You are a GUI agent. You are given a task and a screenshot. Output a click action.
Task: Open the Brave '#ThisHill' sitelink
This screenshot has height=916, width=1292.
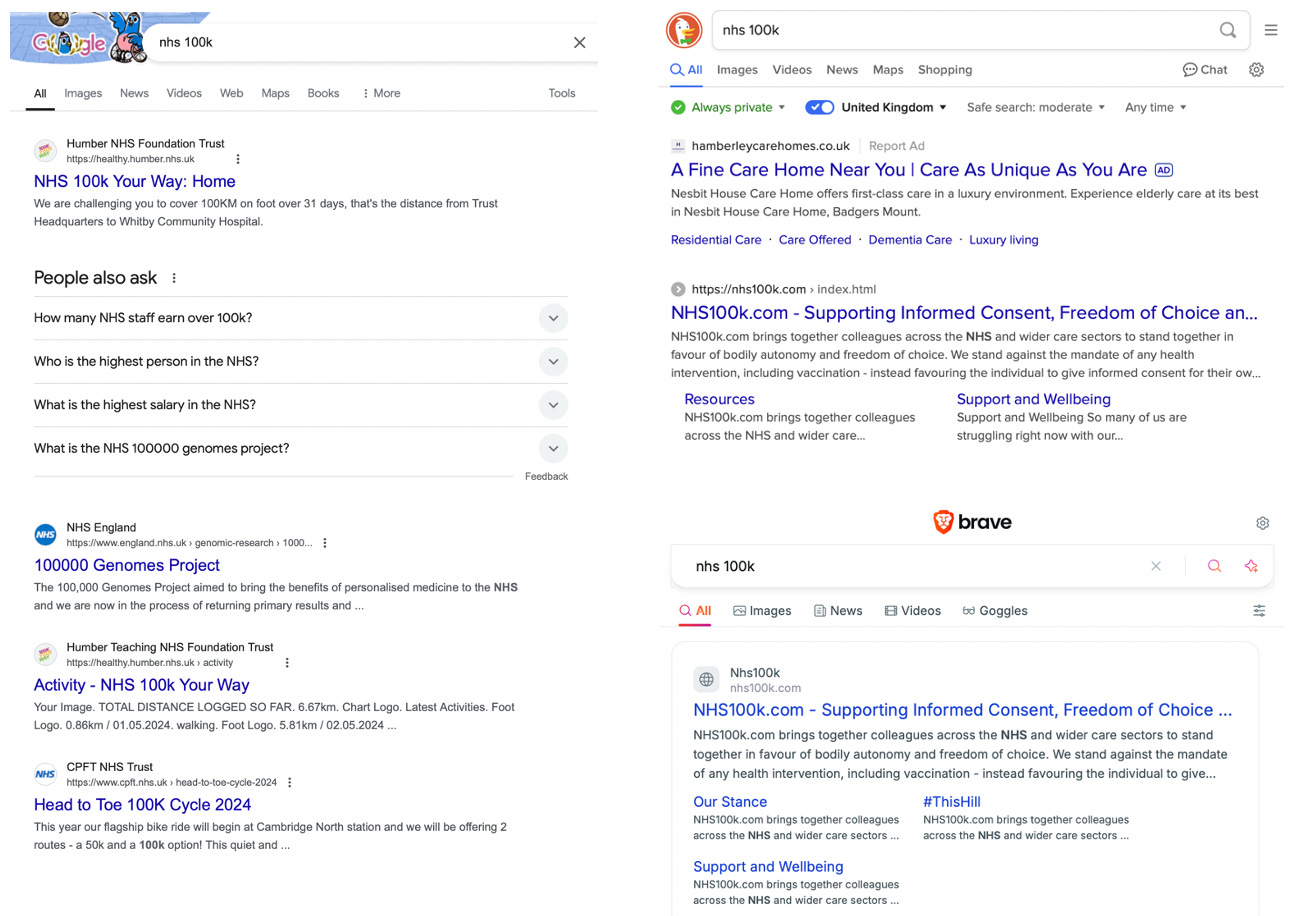952,802
